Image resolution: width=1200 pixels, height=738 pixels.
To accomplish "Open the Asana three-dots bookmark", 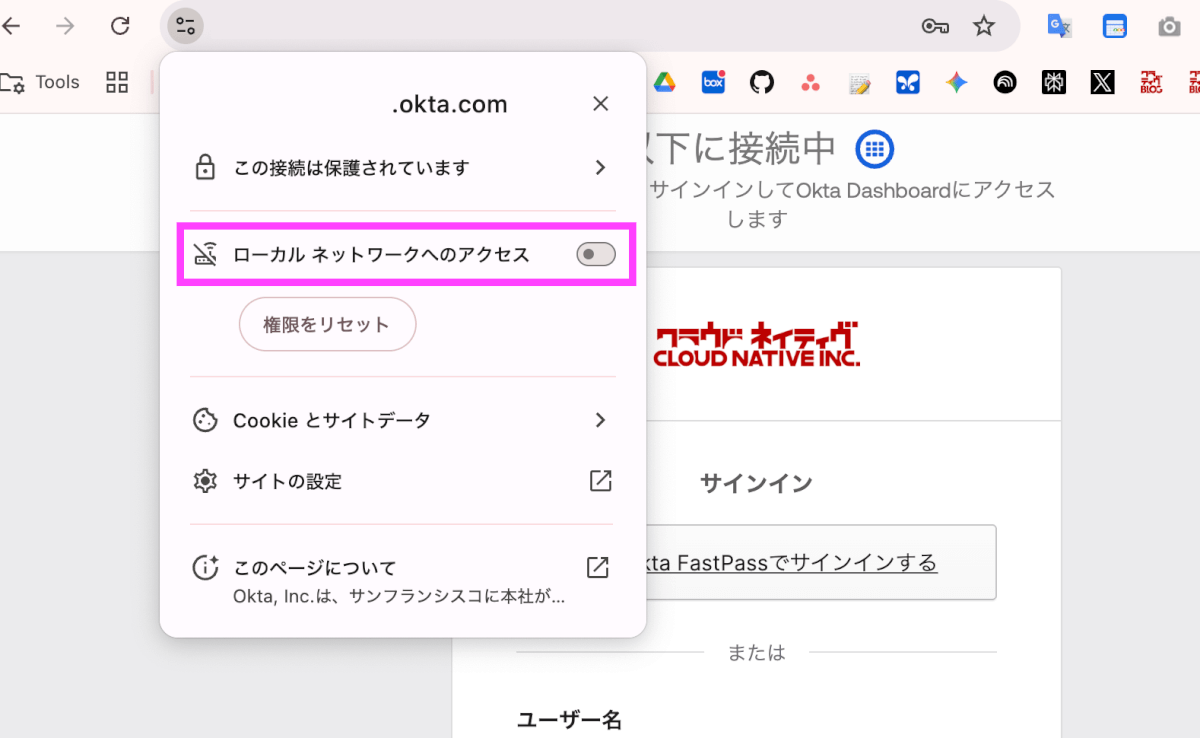I will 811,83.
